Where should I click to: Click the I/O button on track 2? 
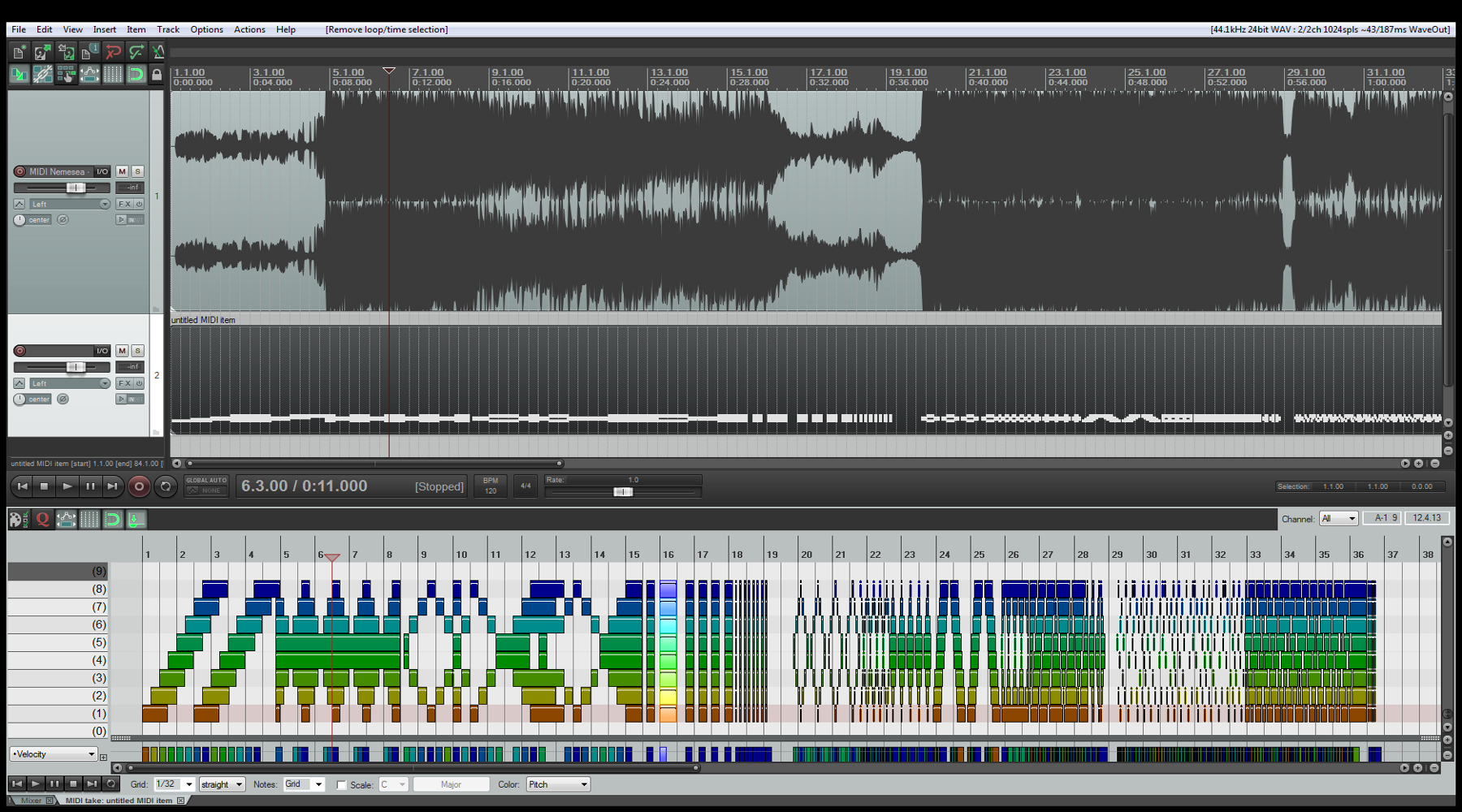coord(102,351)
